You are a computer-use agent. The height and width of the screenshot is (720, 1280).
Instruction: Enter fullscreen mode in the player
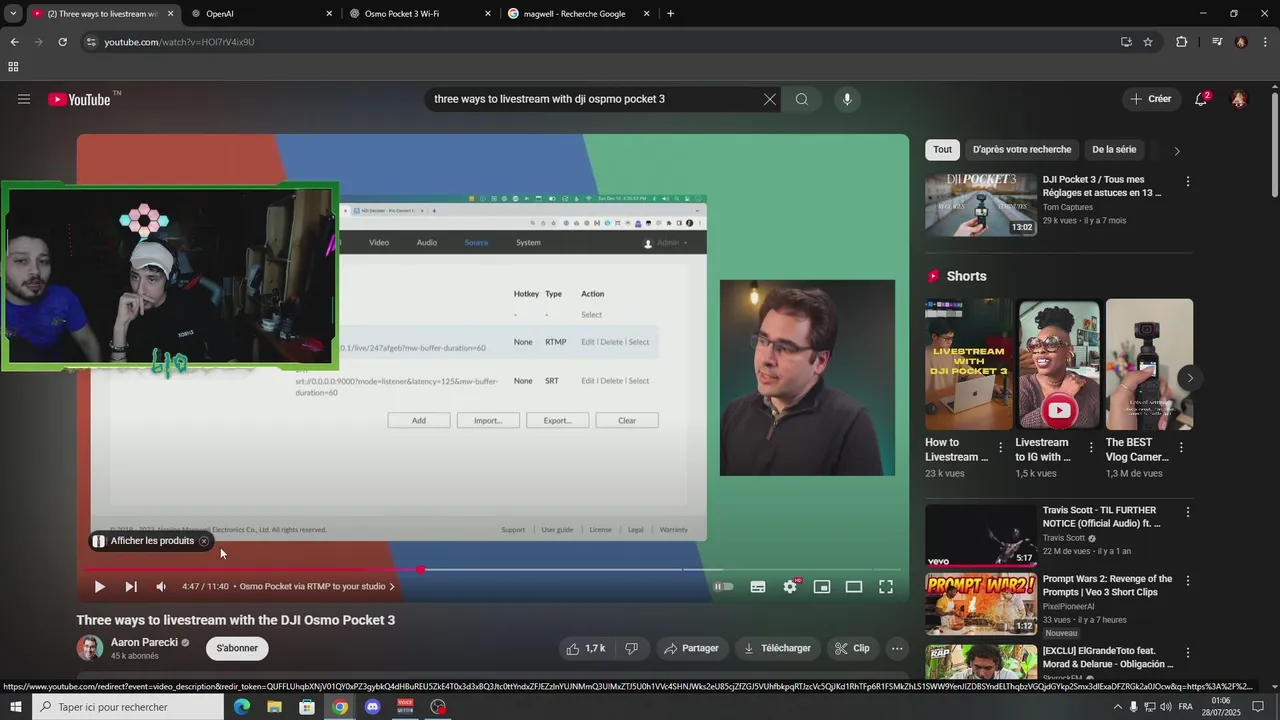coord(886,587)
